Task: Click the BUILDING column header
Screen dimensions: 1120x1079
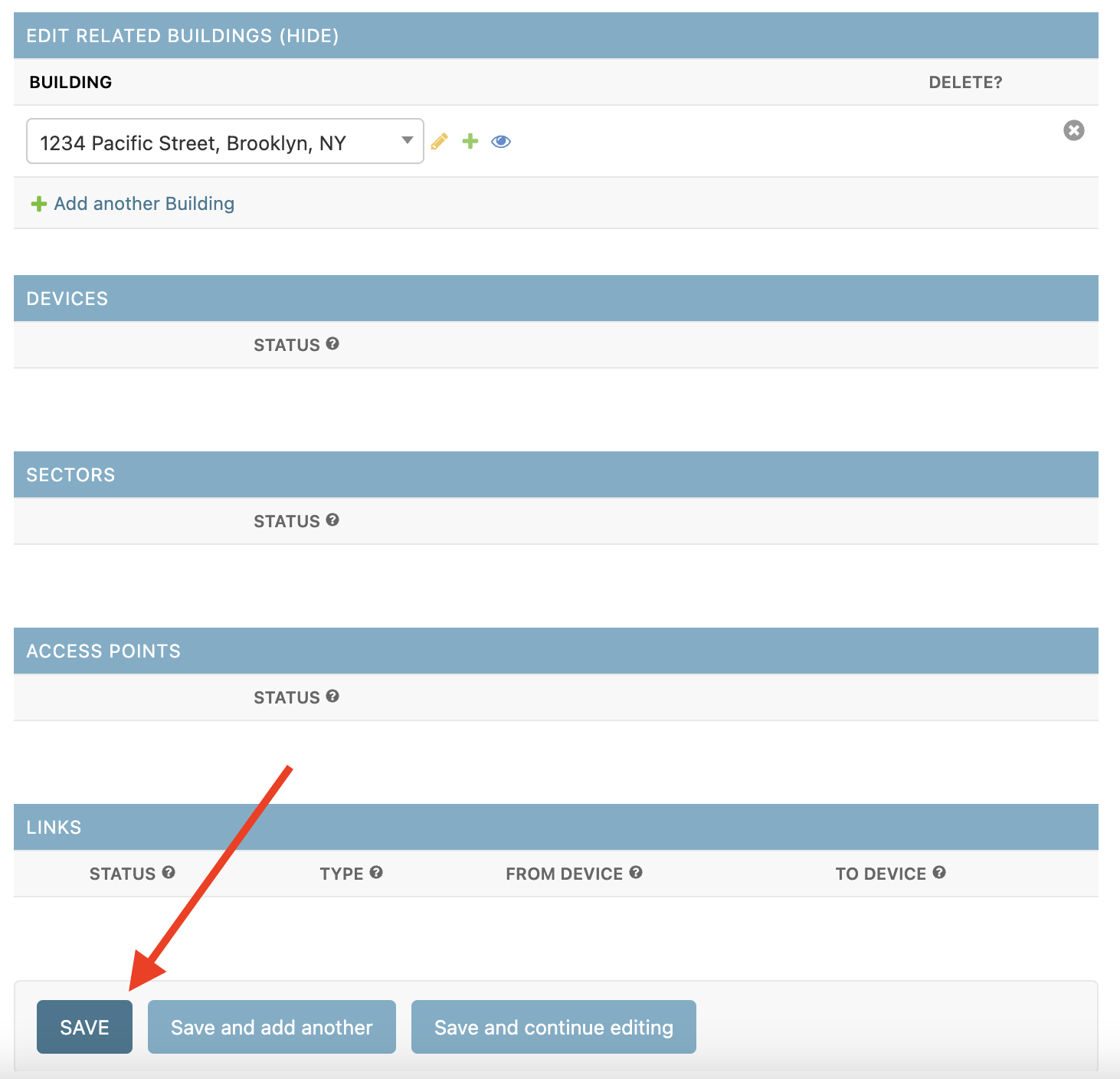Action: [x=70, y=82]
